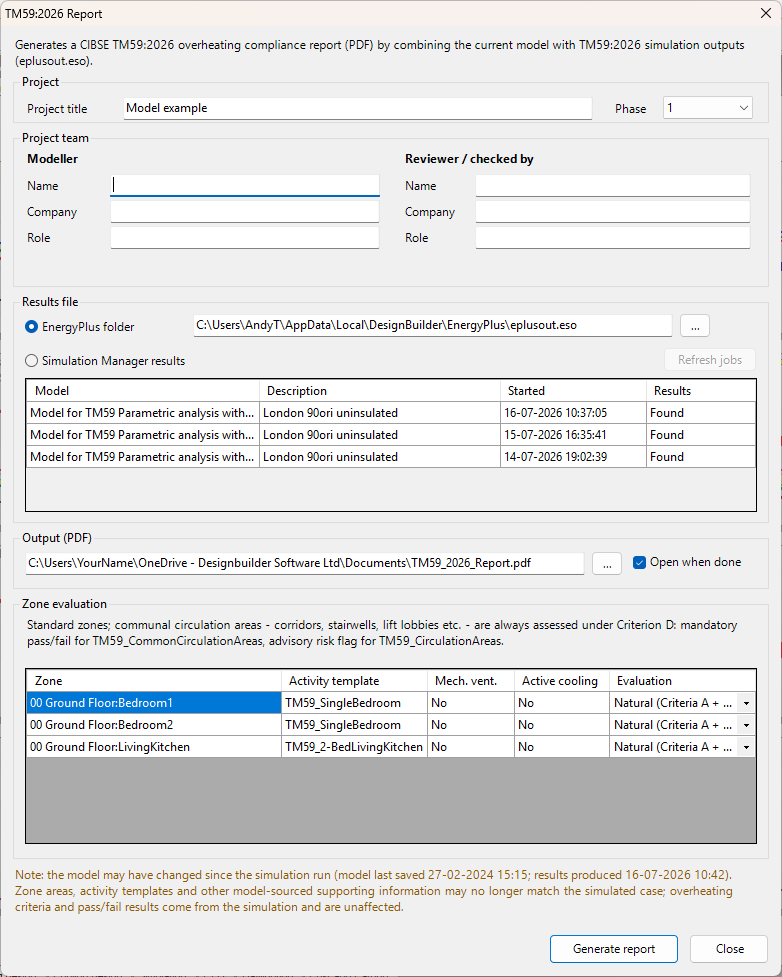Click the Active cooling column header
782x977 pixels.
561,680
